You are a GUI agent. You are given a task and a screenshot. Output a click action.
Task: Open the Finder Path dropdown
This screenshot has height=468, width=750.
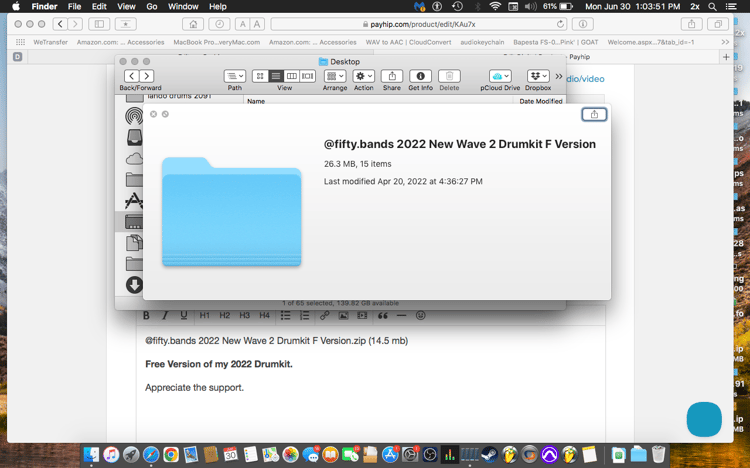[235, 76]
